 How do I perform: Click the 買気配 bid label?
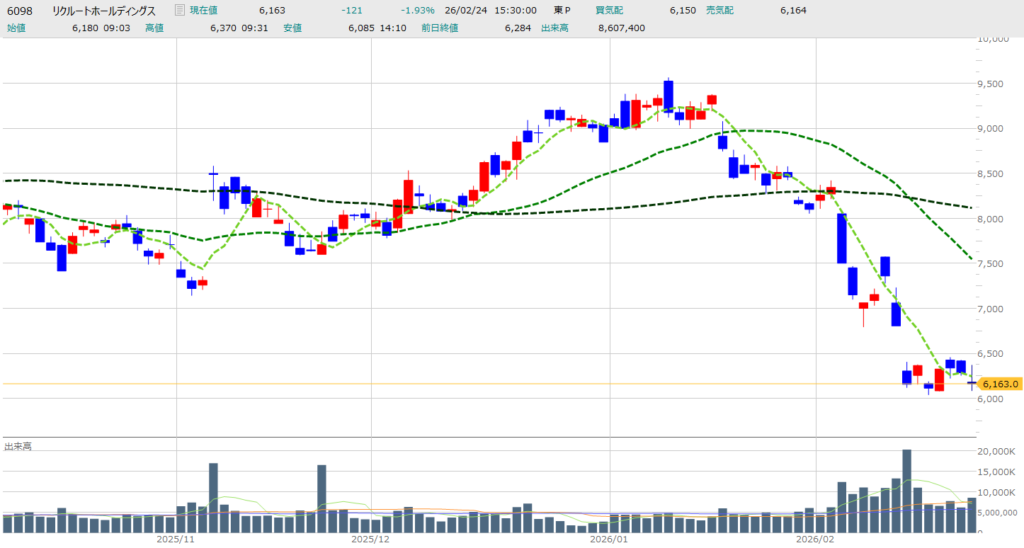[608, 10]
